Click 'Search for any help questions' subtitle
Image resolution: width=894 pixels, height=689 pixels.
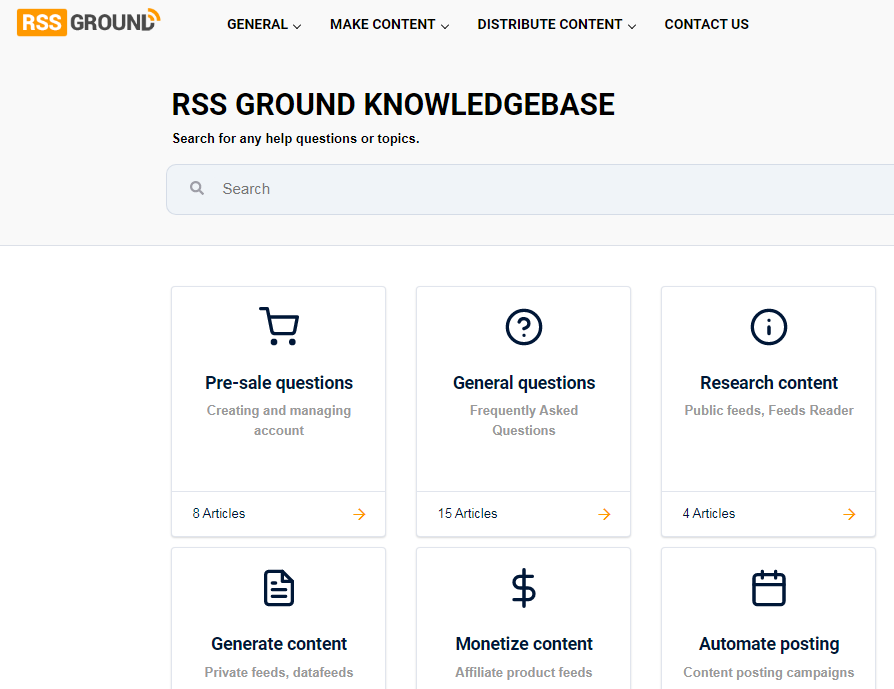coord(296,139)
